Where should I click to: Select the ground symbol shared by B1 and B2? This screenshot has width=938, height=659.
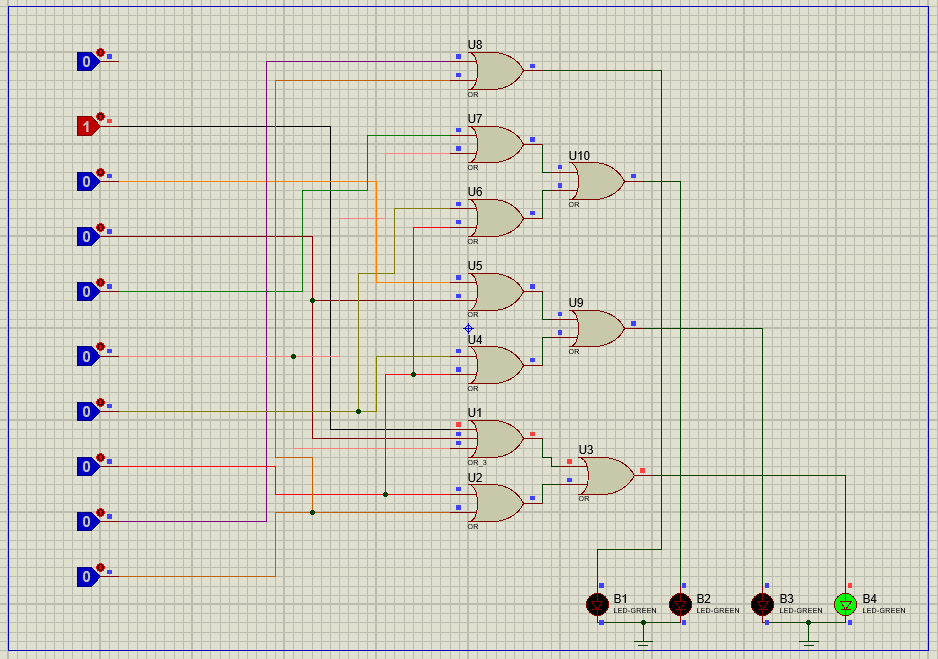tap(643, 642)
